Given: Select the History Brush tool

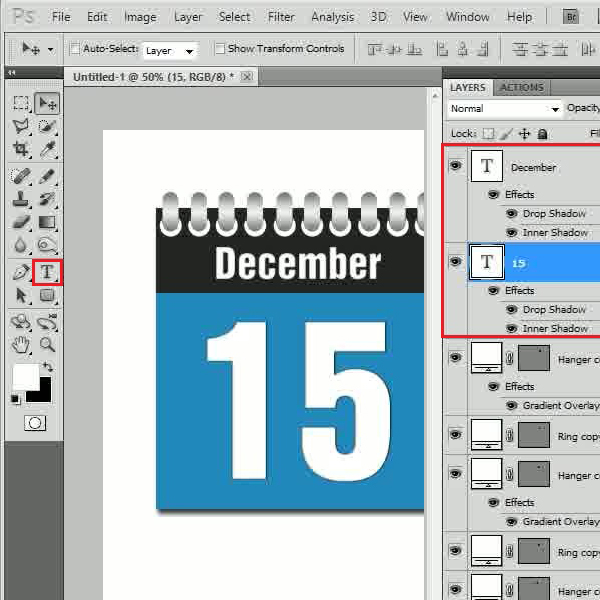Looking at the screenshot, I should [x=47, y=199].
